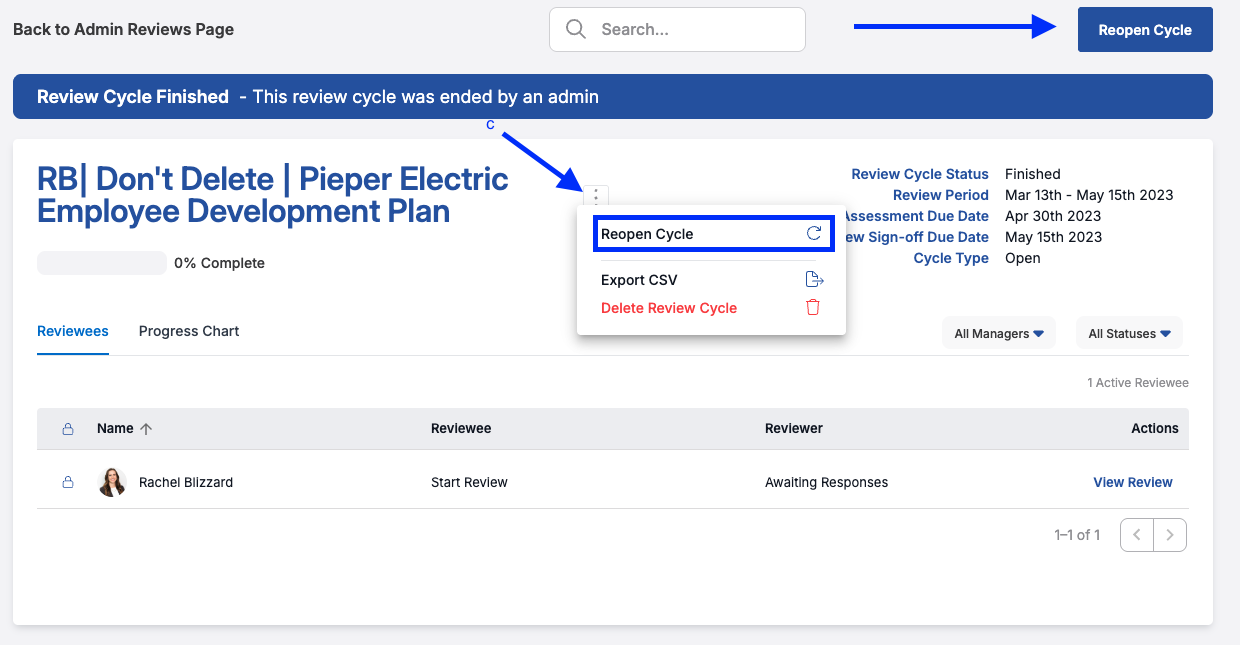
Task: Click the Name column sort arrow
Action: click(x=146, y=429)
